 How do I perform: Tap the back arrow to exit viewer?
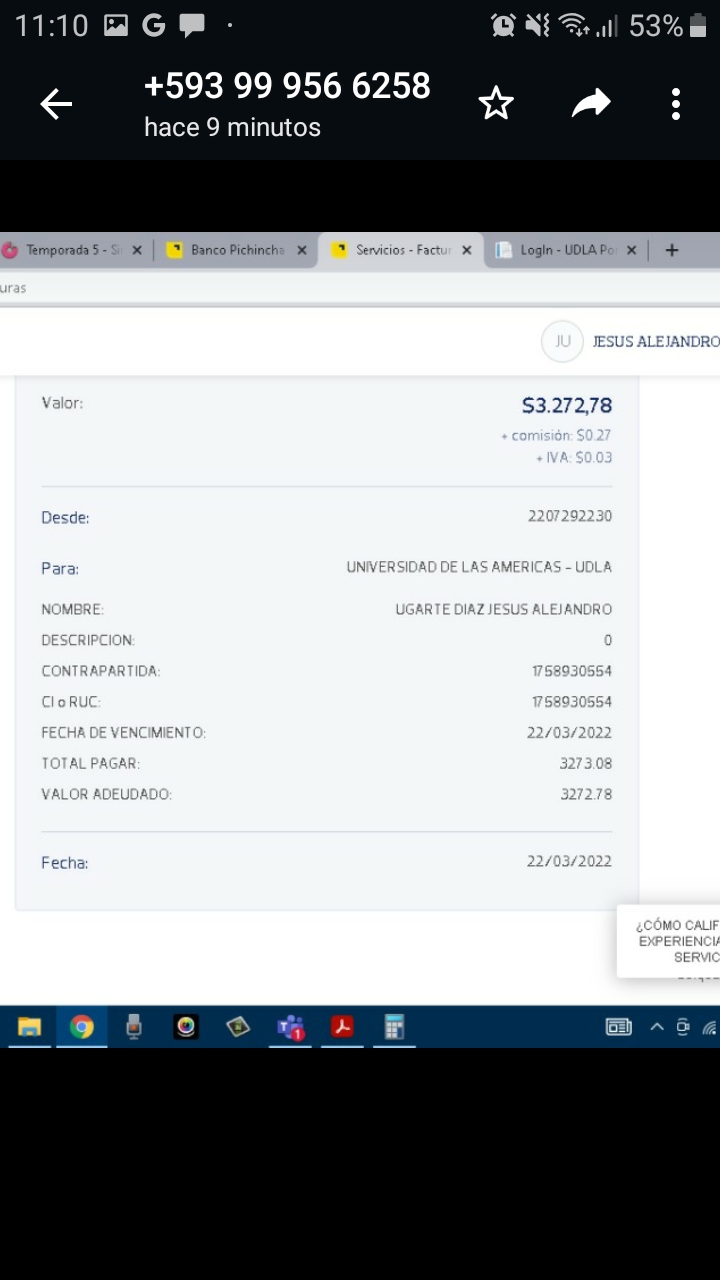click(x=56, y=104)
